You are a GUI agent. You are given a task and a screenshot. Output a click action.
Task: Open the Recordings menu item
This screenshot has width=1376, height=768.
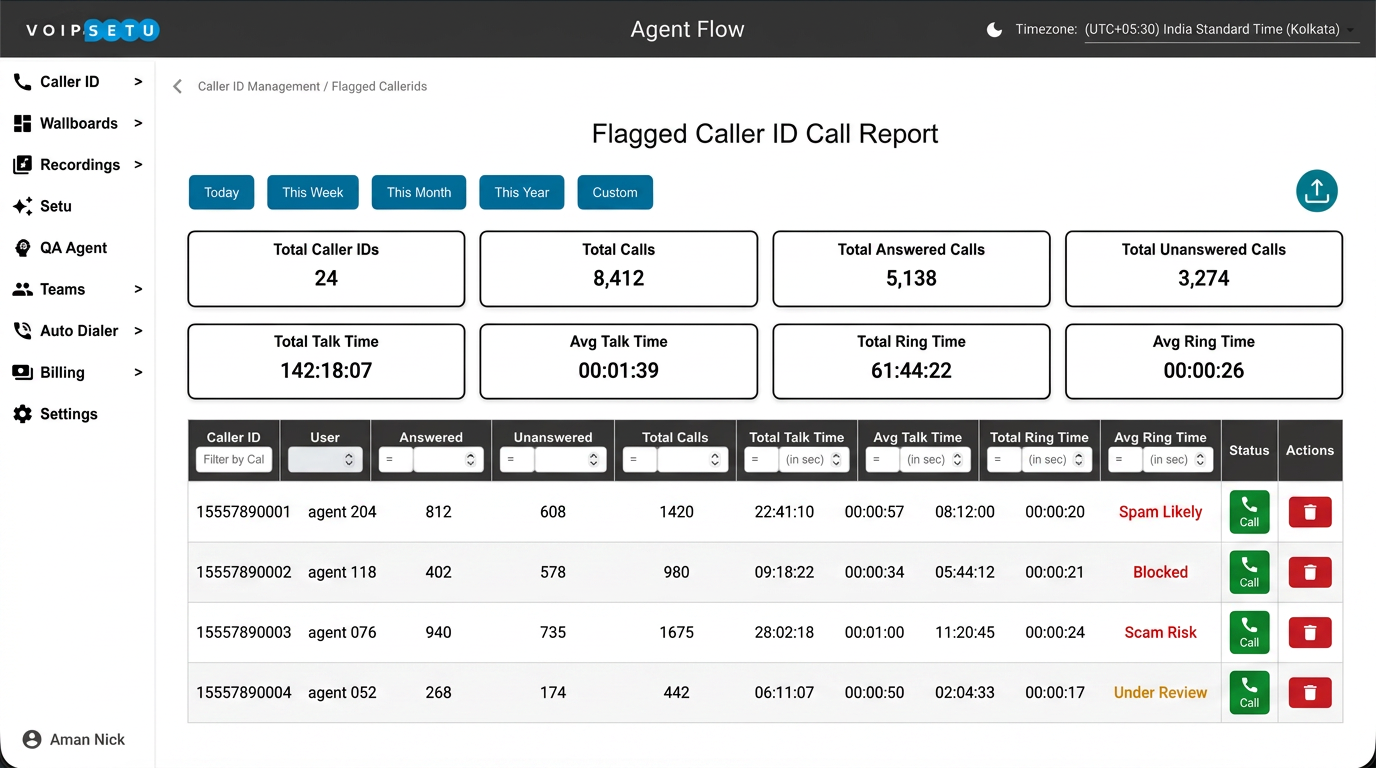click(78, 165)
